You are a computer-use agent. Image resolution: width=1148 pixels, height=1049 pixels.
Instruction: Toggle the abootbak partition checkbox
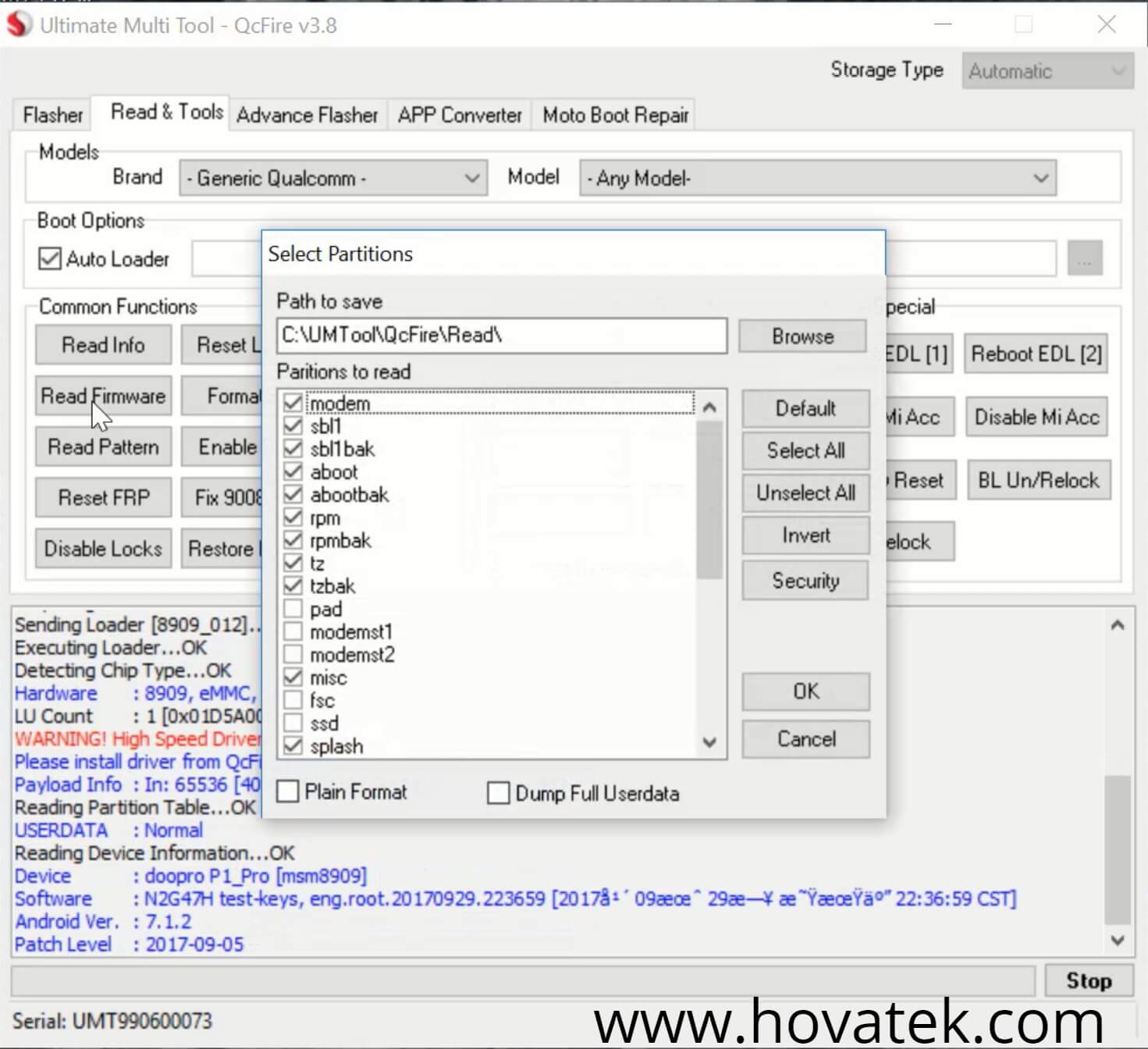(x=293, y=495)
